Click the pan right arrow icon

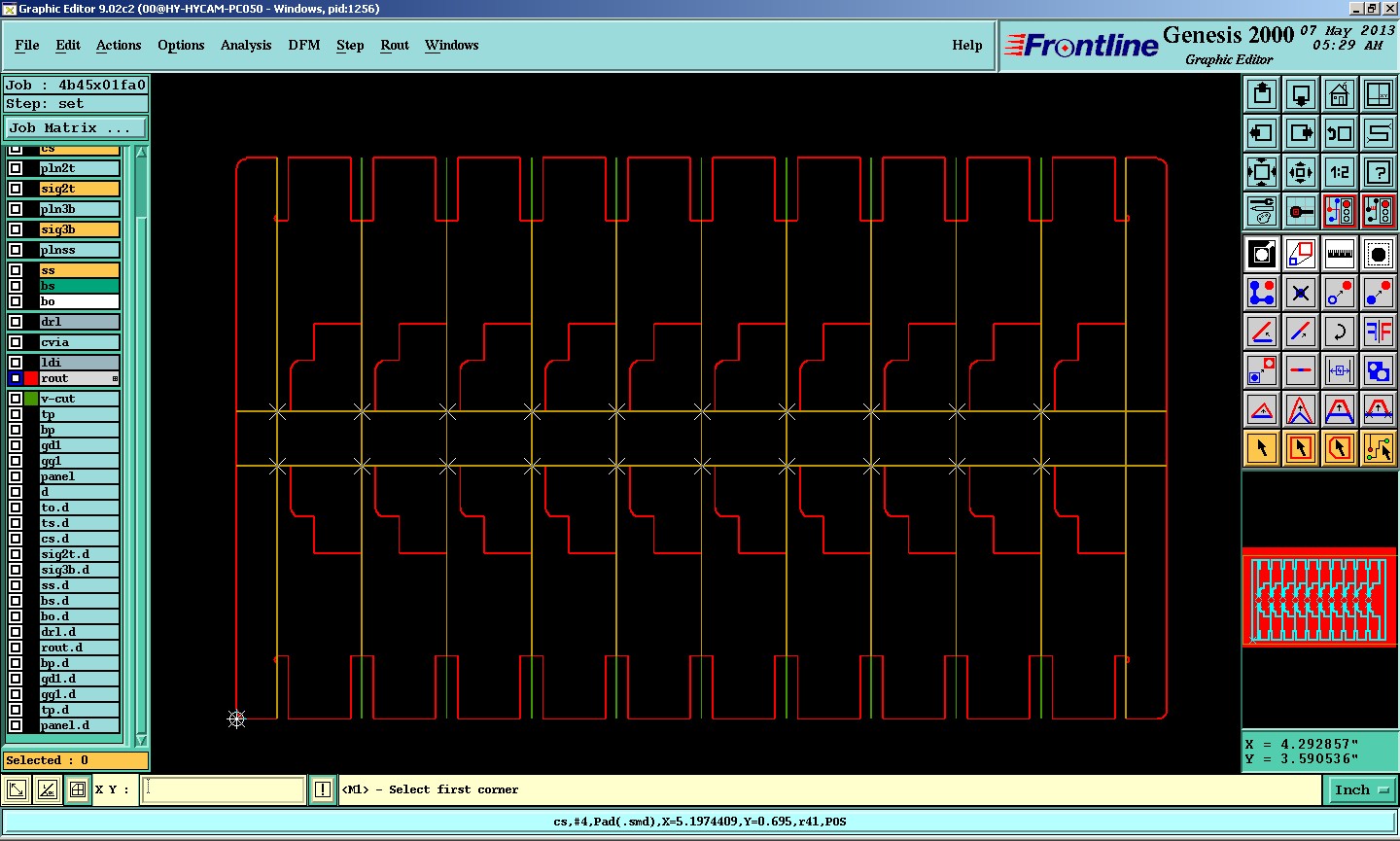1301,133
